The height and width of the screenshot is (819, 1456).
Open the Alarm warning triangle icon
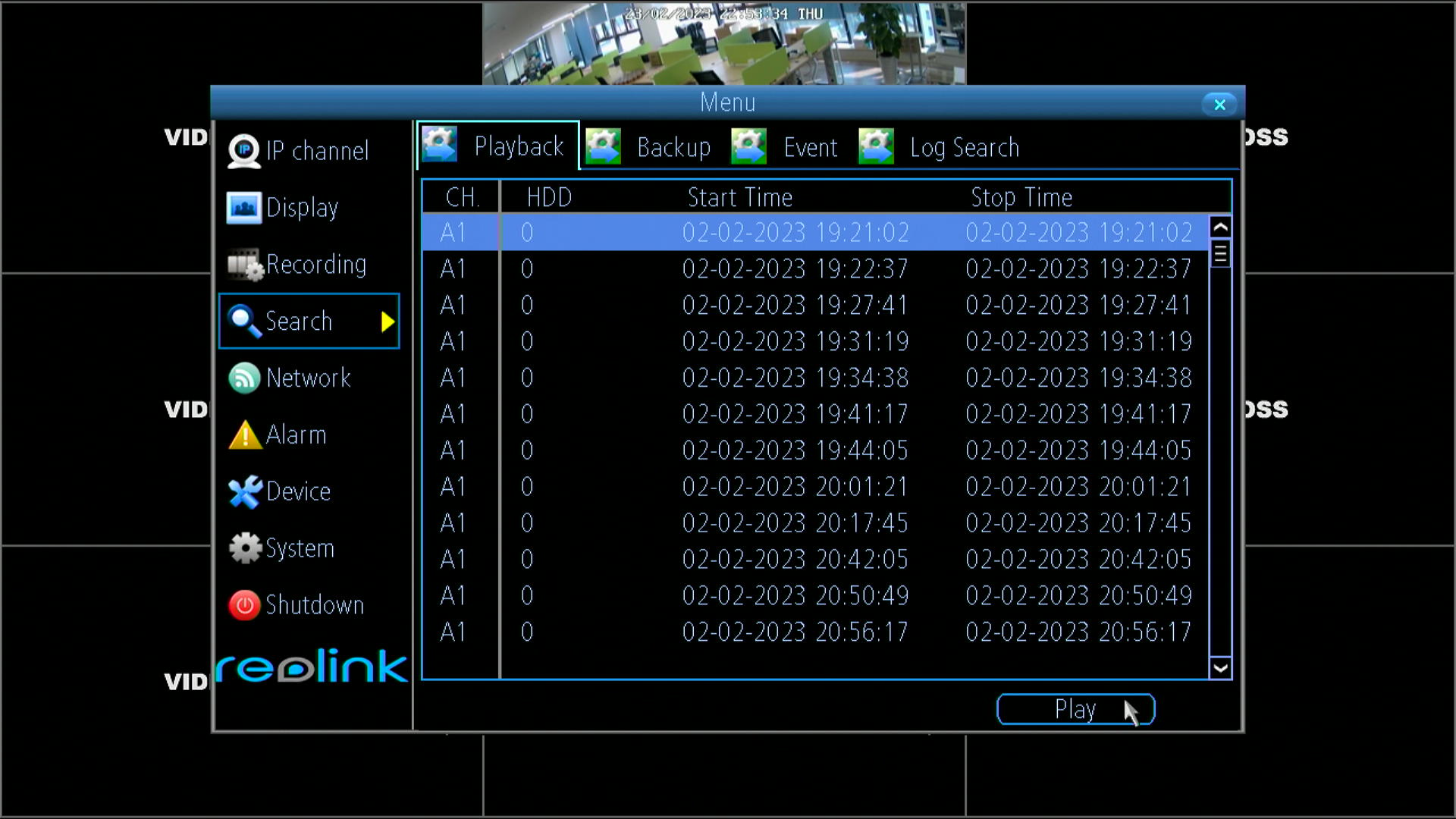[x=245, y=435]
